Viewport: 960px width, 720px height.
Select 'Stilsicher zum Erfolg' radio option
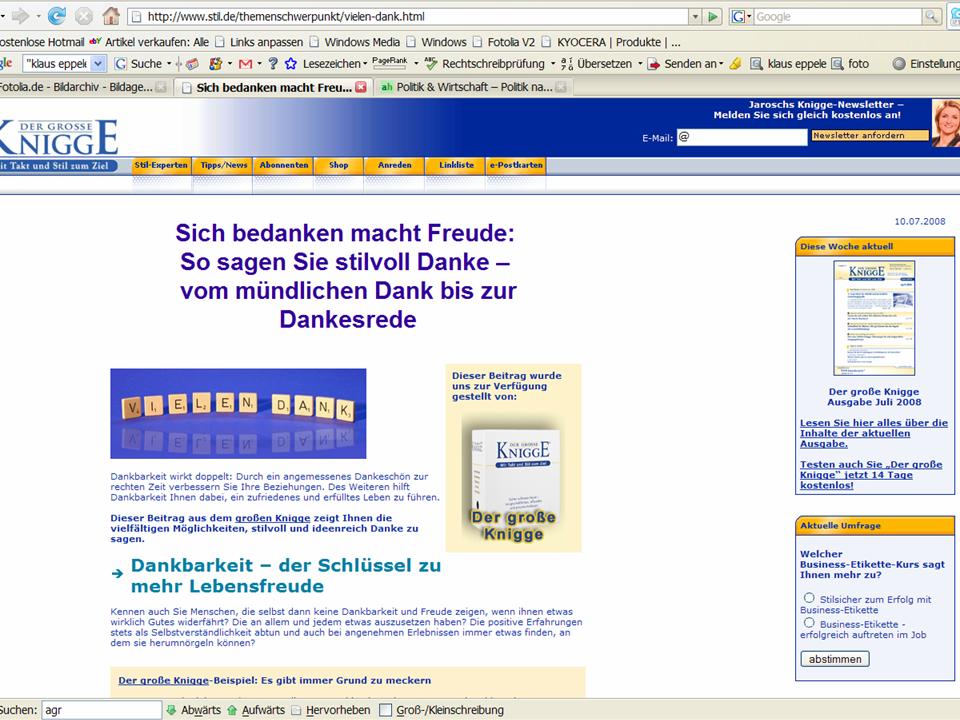coord(809,598)
